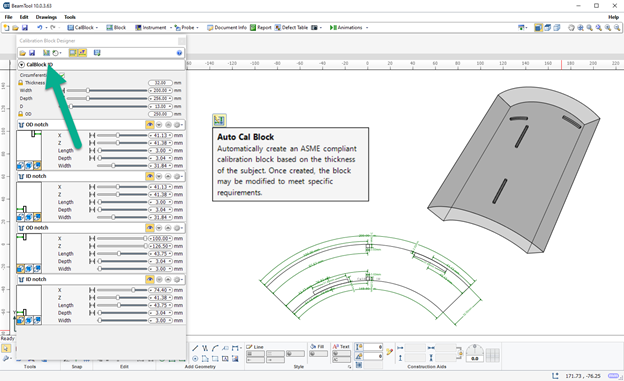Screen dimensions: 624x381
Task: Click the Text style button
Action: pyautogui.click(x=341, y=347)
